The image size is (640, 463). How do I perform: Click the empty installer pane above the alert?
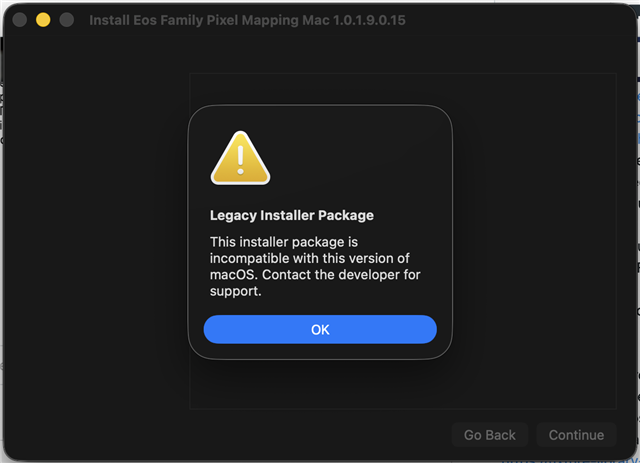click(x=320, y=88)
